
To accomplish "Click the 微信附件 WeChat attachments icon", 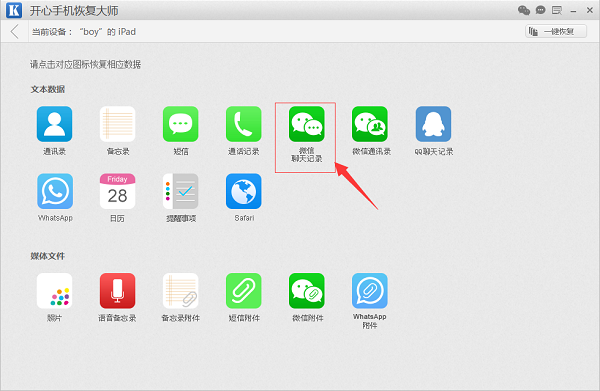I will (x=307, y=291).
